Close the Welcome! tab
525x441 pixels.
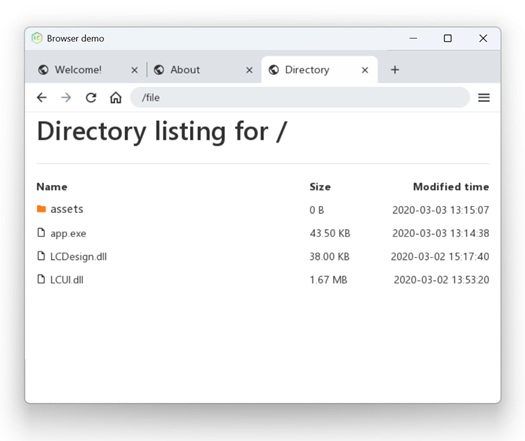[x=134, y=70]
